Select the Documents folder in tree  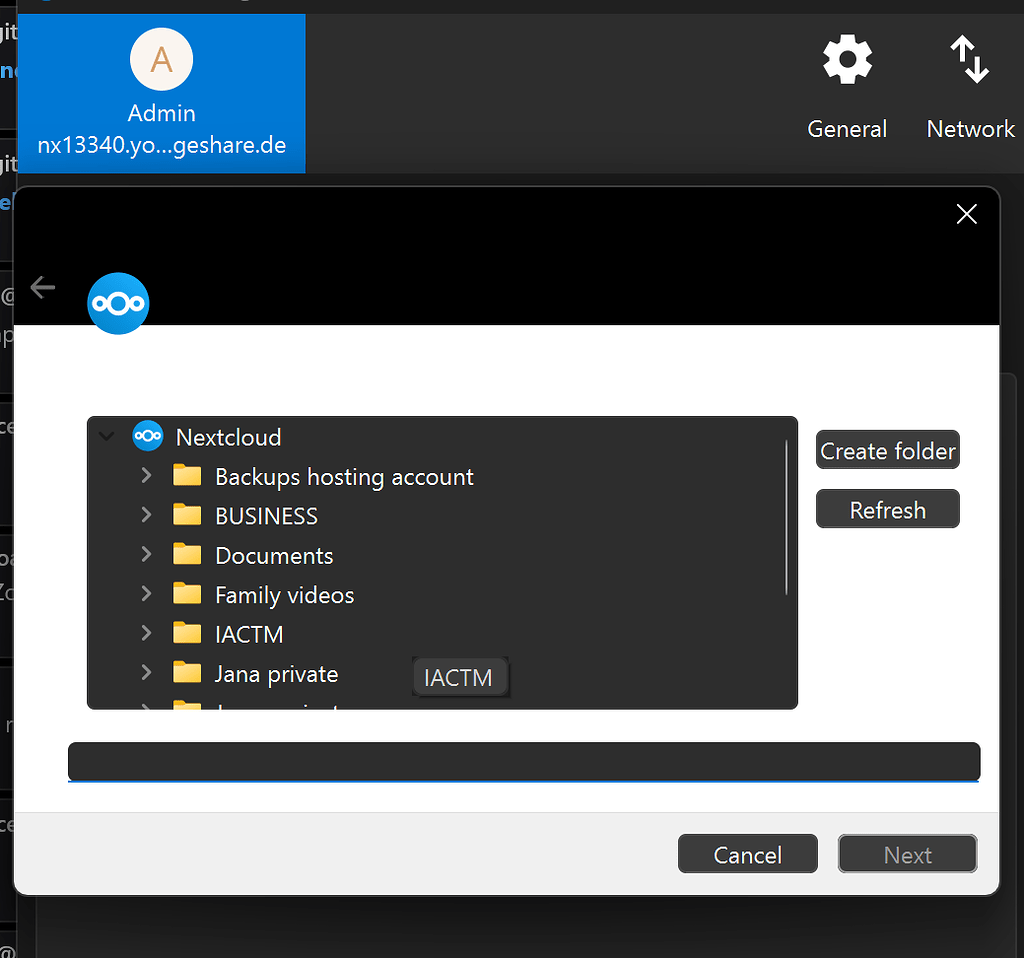[274, 555]
